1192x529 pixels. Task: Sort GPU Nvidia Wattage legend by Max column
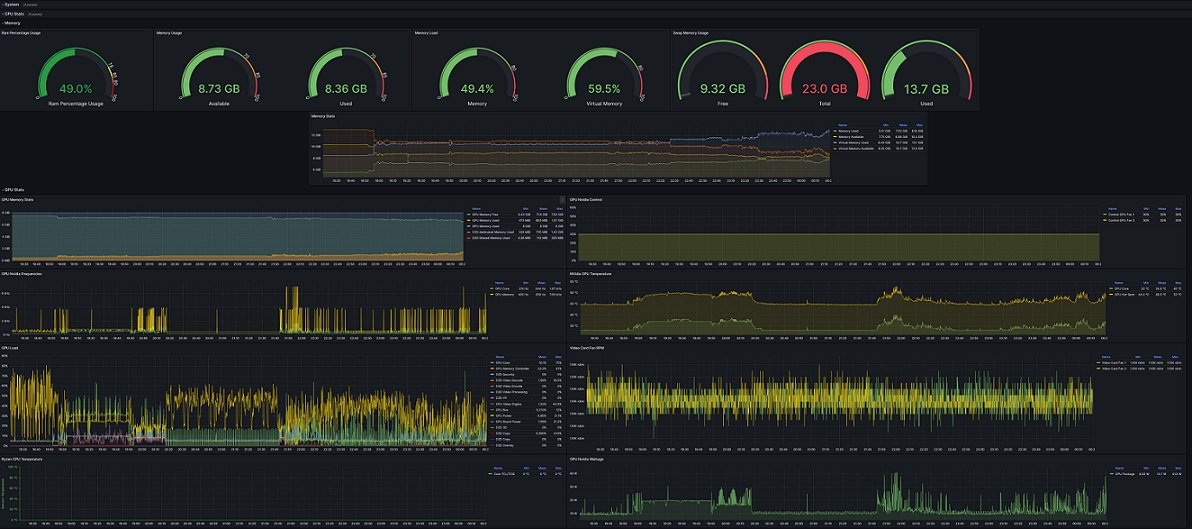coord(1178,468)
